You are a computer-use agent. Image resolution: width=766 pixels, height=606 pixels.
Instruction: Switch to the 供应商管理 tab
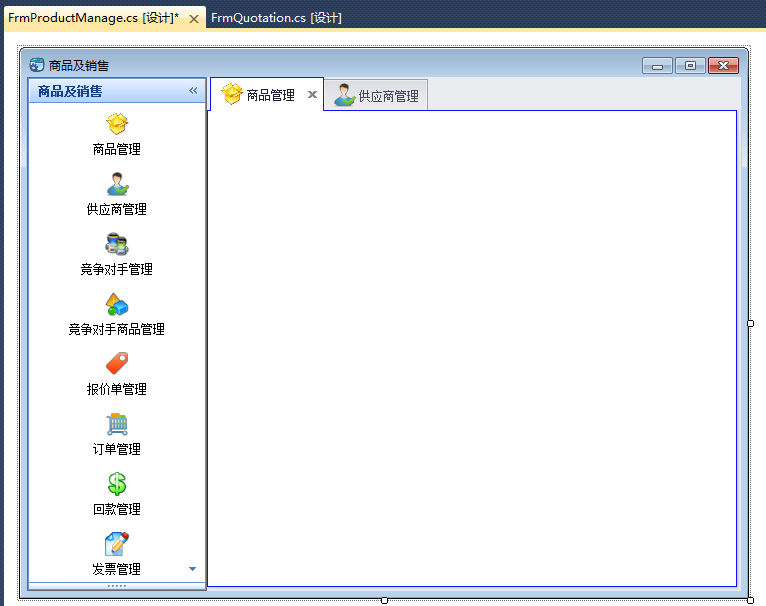coord(376,95)
